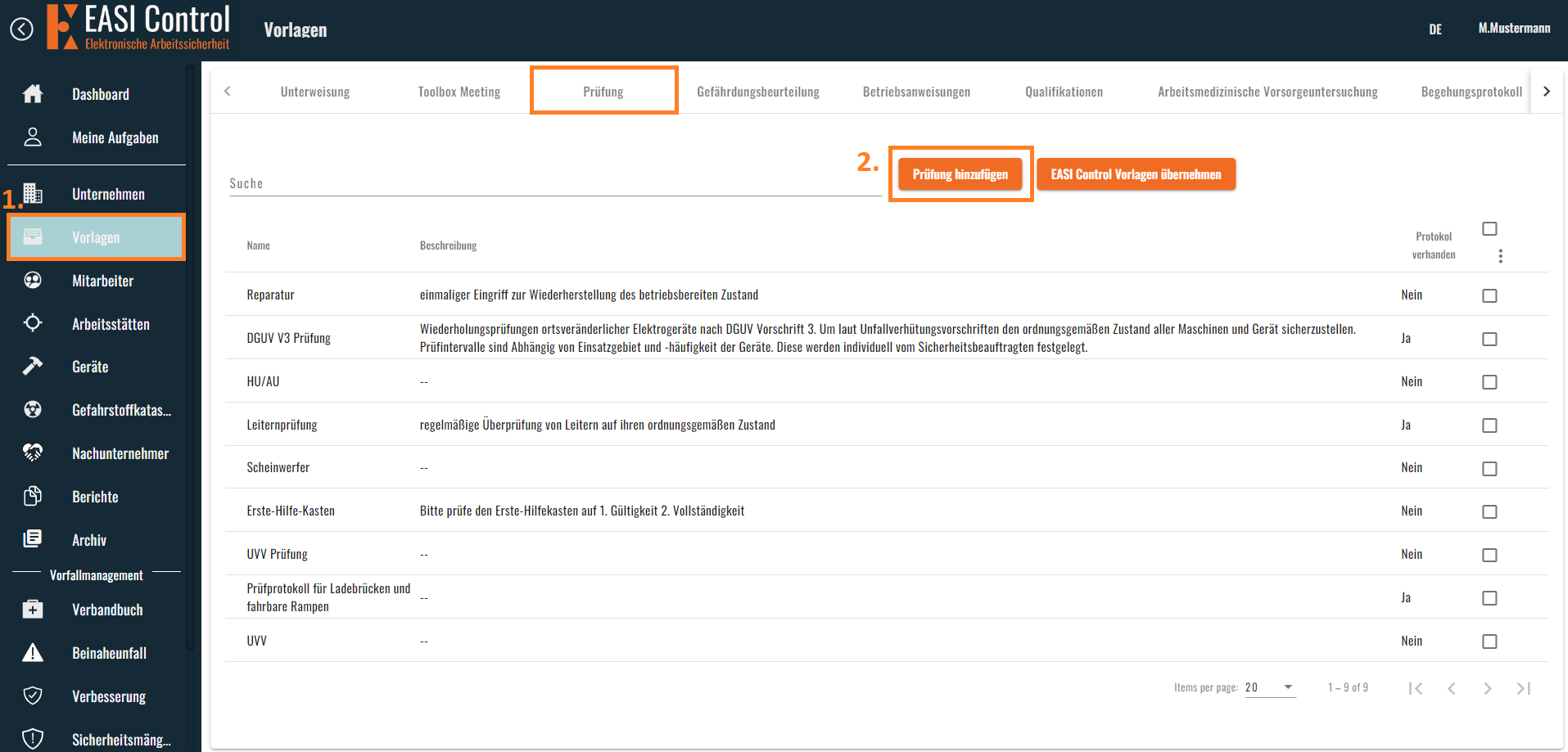Go to the first page of results
1568x752 pixels.
pyautogui.click(x=1415, y=688)
